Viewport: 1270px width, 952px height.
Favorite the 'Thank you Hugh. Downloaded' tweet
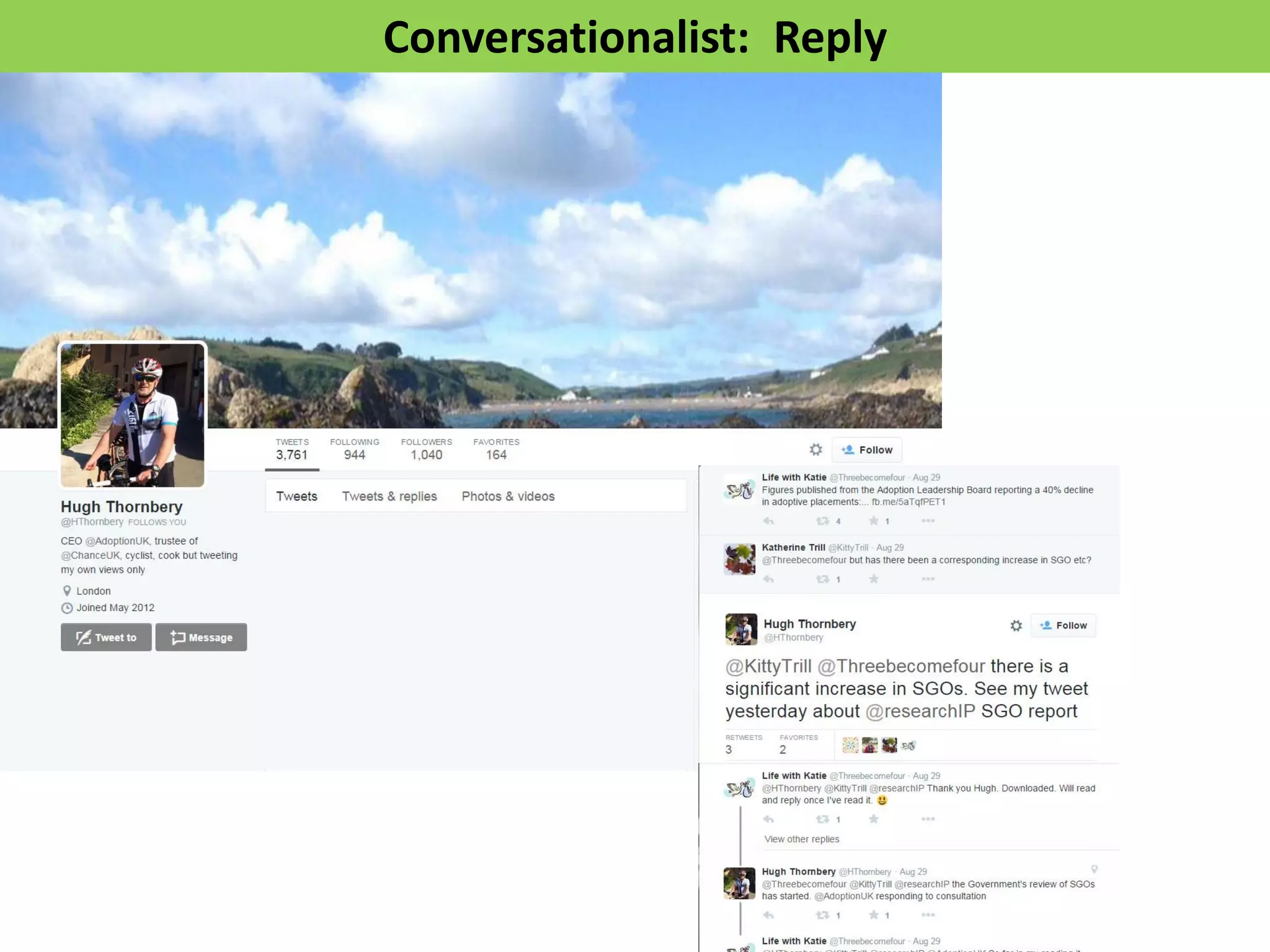click(873, 819)
